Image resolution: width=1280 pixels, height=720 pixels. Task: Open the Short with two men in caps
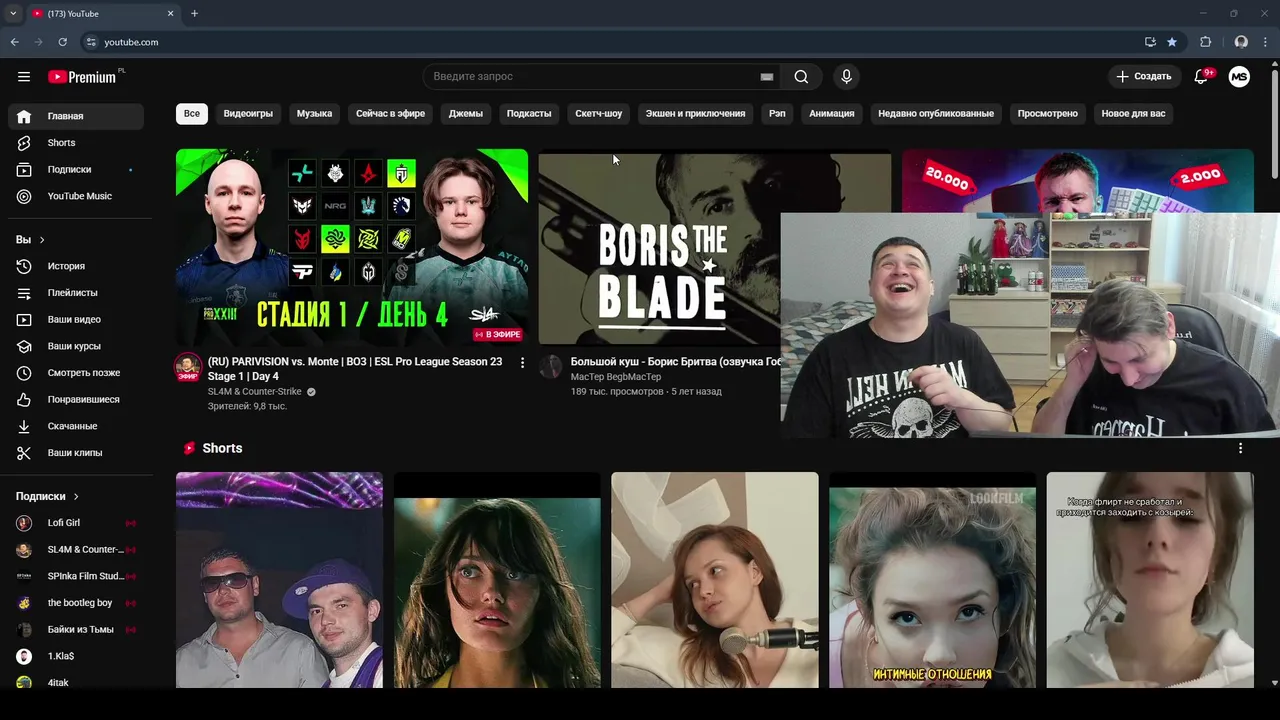point(279,580)
